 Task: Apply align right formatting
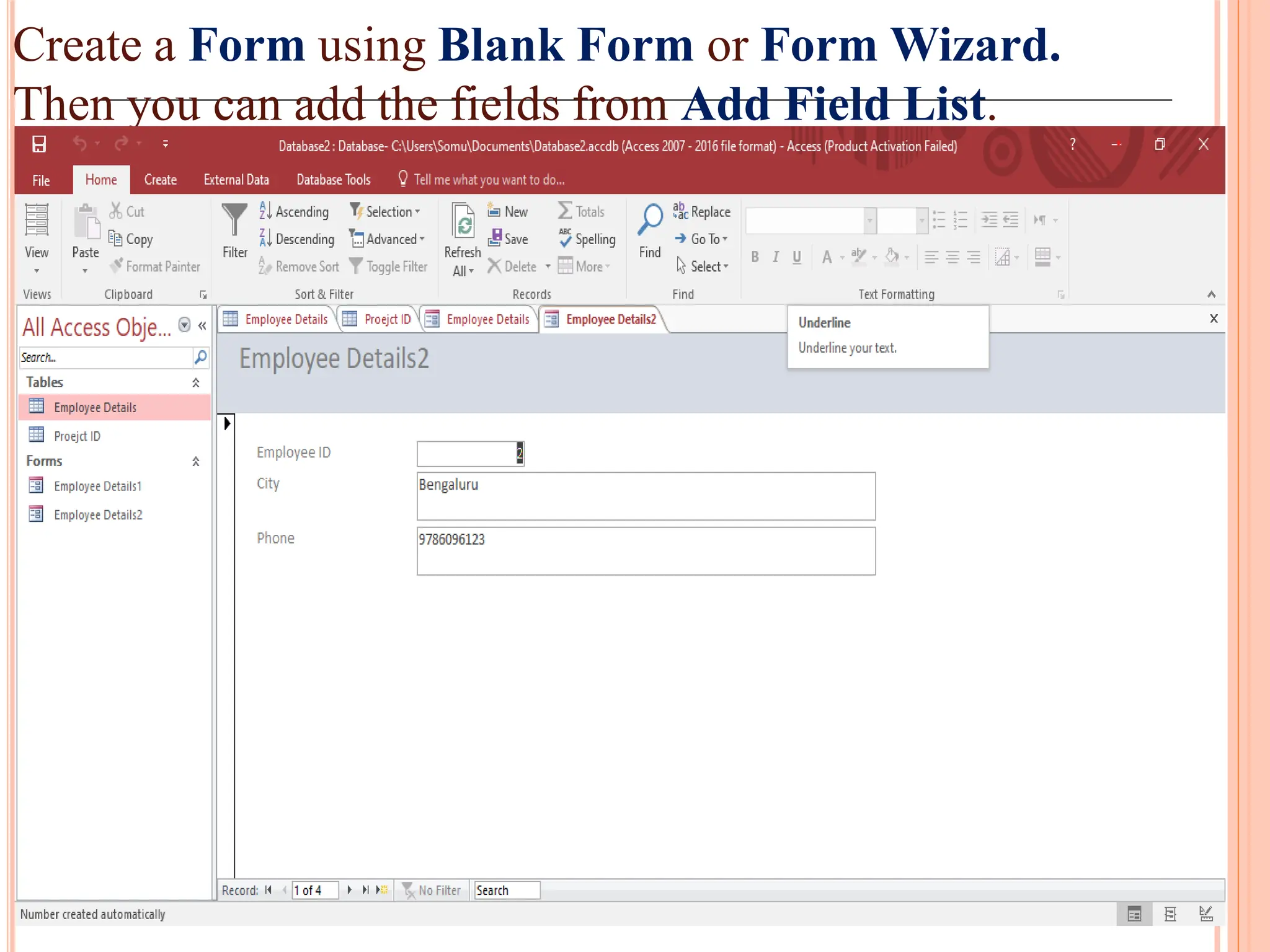[974, 257]
